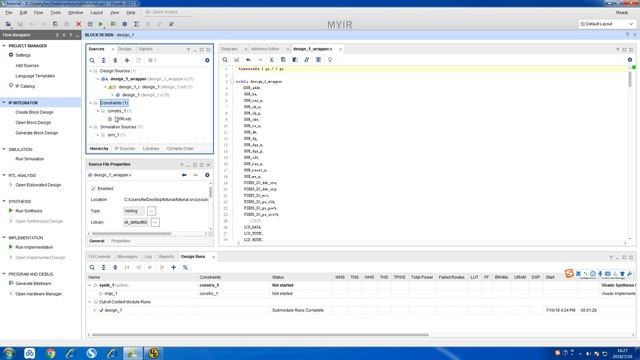Click the Sigma report toolbar icon
This screenshot has height=360, width=640.
click(x=136, y=24)
